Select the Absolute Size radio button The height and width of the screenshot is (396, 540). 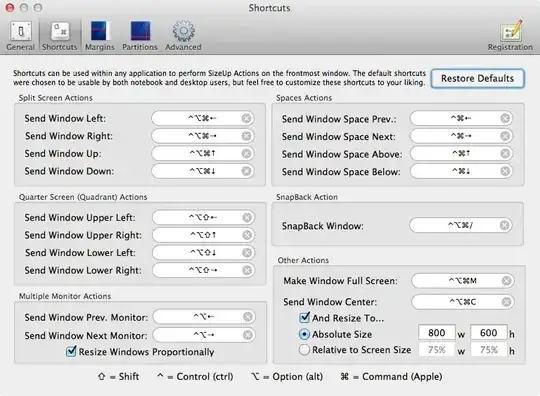pos(304,334)
